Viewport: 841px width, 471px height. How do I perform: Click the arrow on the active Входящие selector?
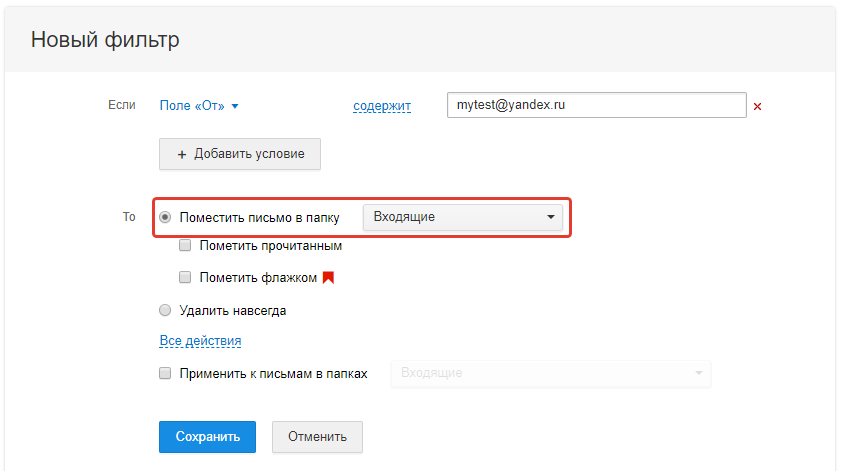point(550,217)
